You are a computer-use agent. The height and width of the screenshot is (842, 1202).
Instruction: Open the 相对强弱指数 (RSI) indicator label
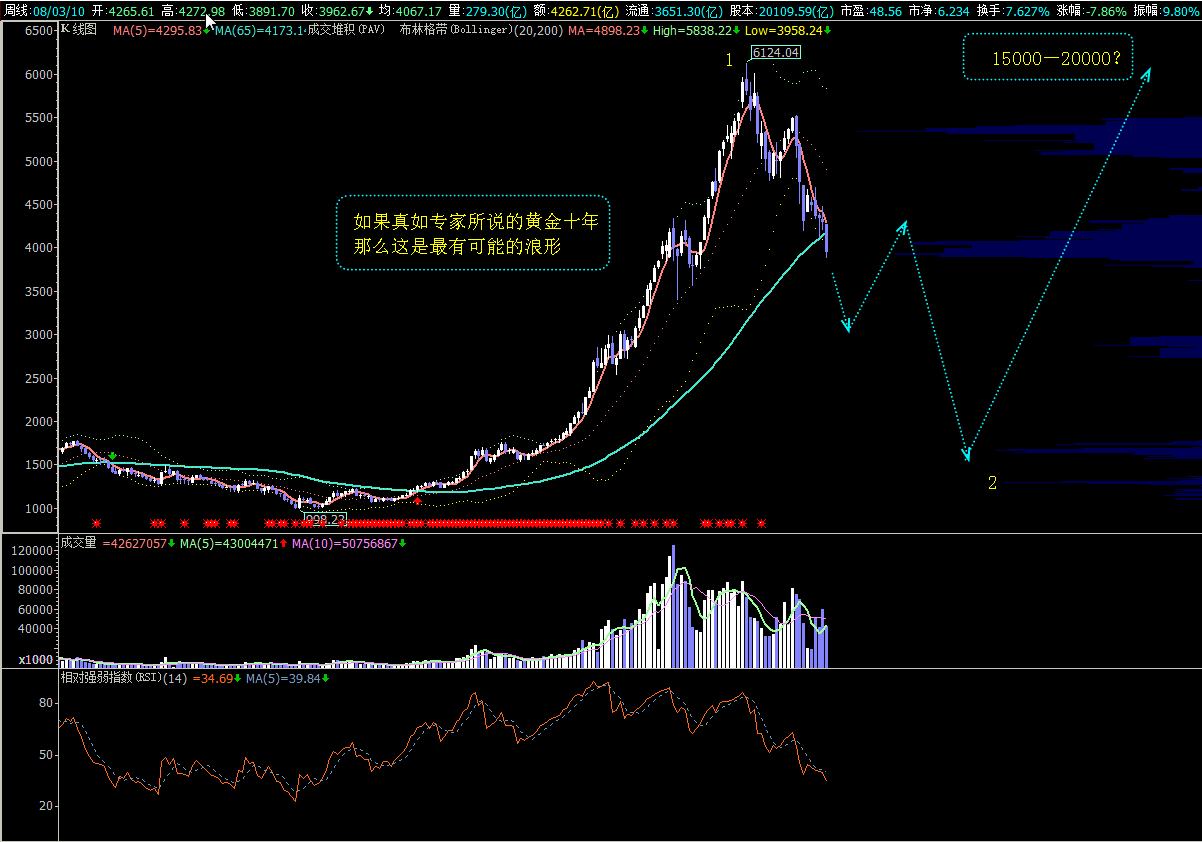point(124,678)
